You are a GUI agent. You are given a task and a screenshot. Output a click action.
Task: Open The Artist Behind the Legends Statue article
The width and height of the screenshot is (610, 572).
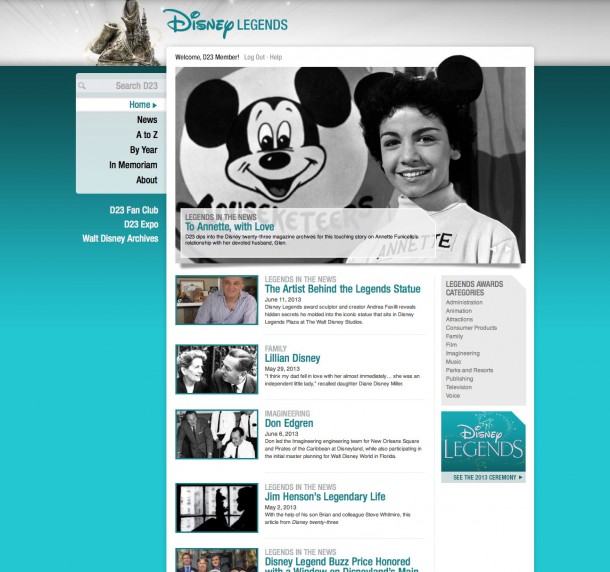(342, 289)
